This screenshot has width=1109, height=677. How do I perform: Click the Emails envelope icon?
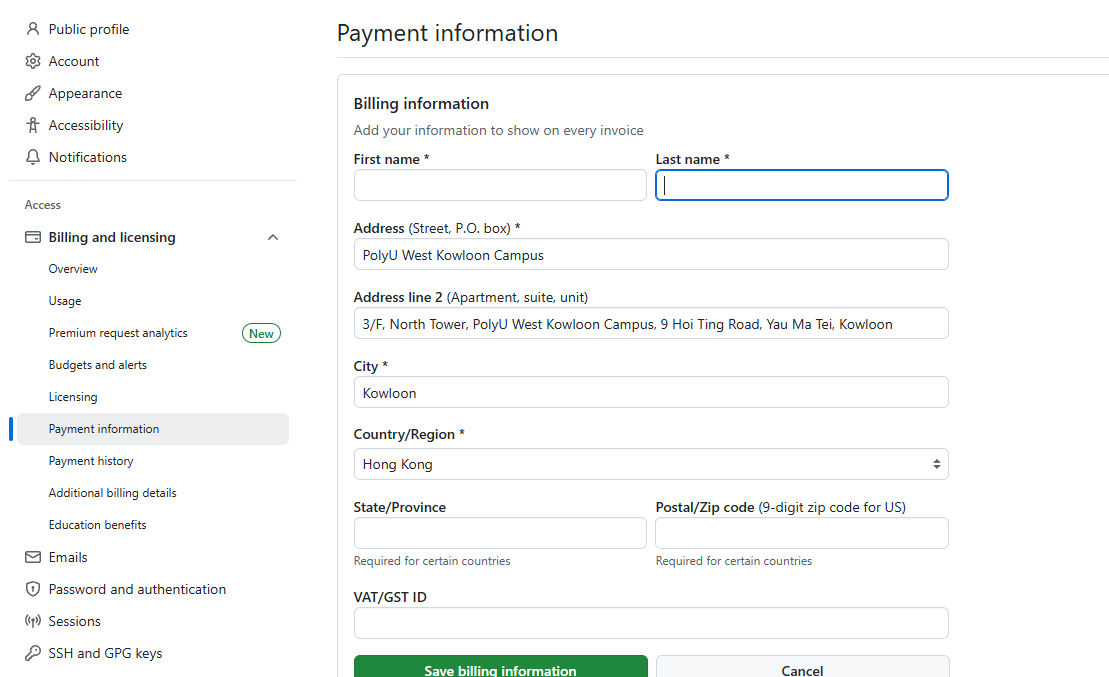tap(33, 557)
